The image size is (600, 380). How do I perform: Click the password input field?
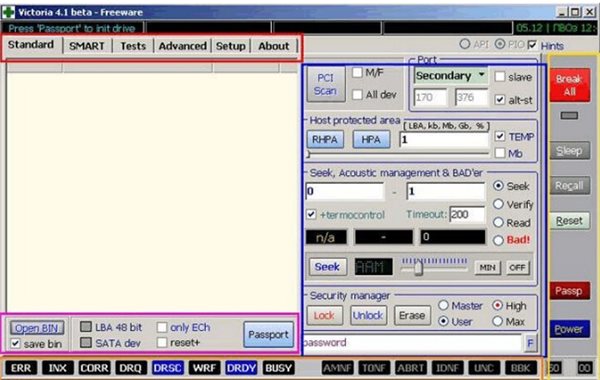[x=412, y=342]
